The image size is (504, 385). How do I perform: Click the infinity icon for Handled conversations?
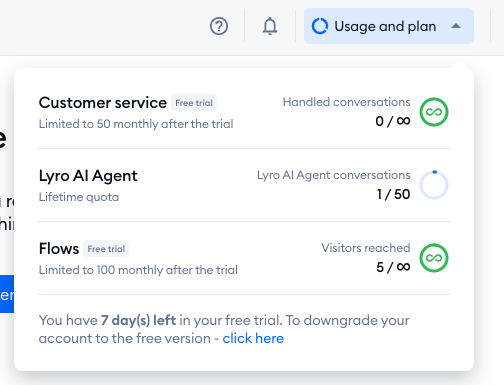coord(434,112)
